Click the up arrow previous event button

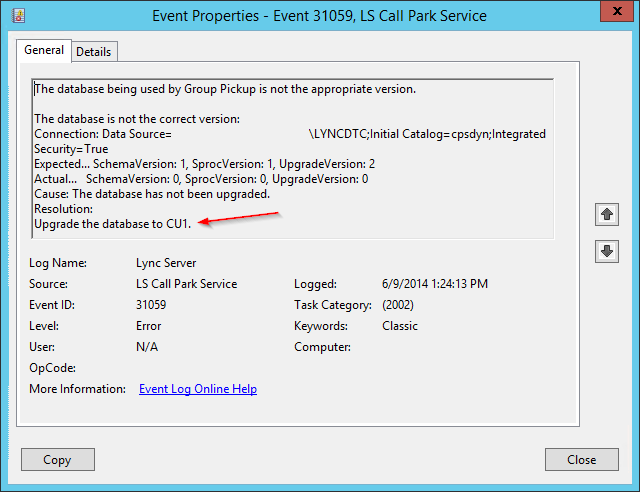[x=607, y=214]
